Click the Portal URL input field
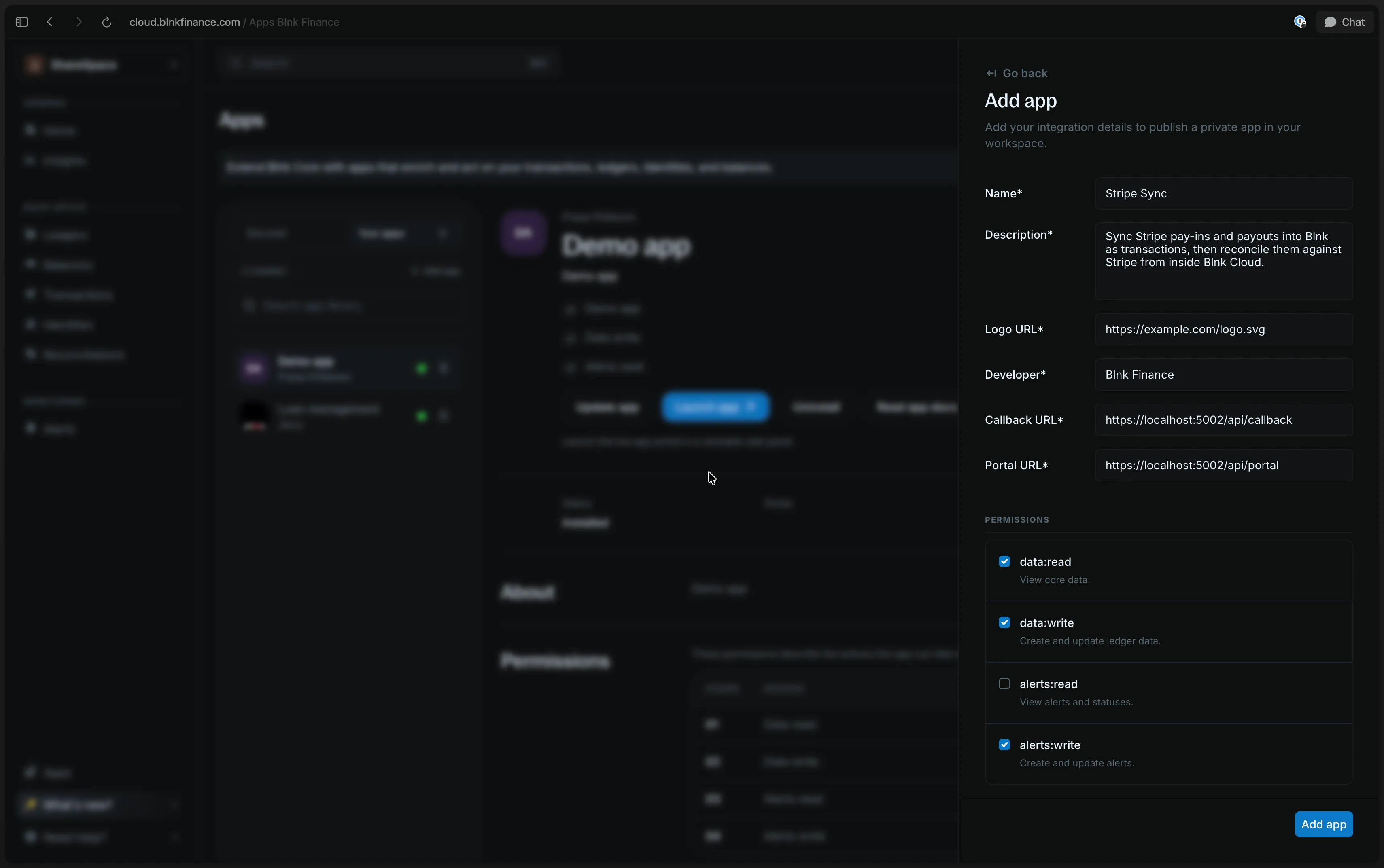The width and height of the screenshot is (1384, 868). (x=1224, y=466)
